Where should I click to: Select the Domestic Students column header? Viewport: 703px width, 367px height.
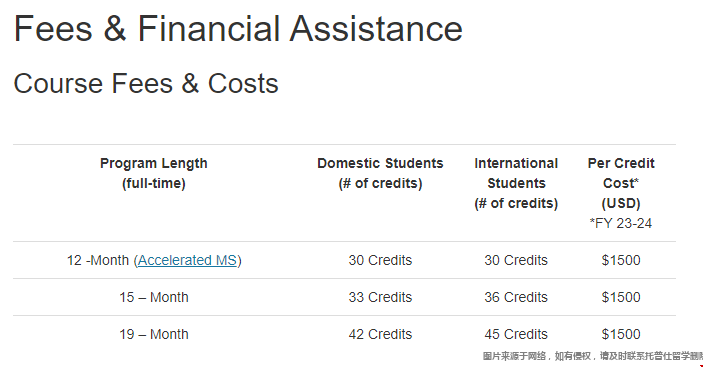click(x=380, y=173)
